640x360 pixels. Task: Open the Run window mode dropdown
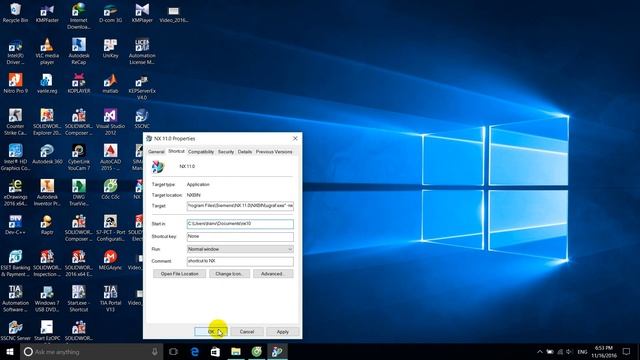click(240, 249)
